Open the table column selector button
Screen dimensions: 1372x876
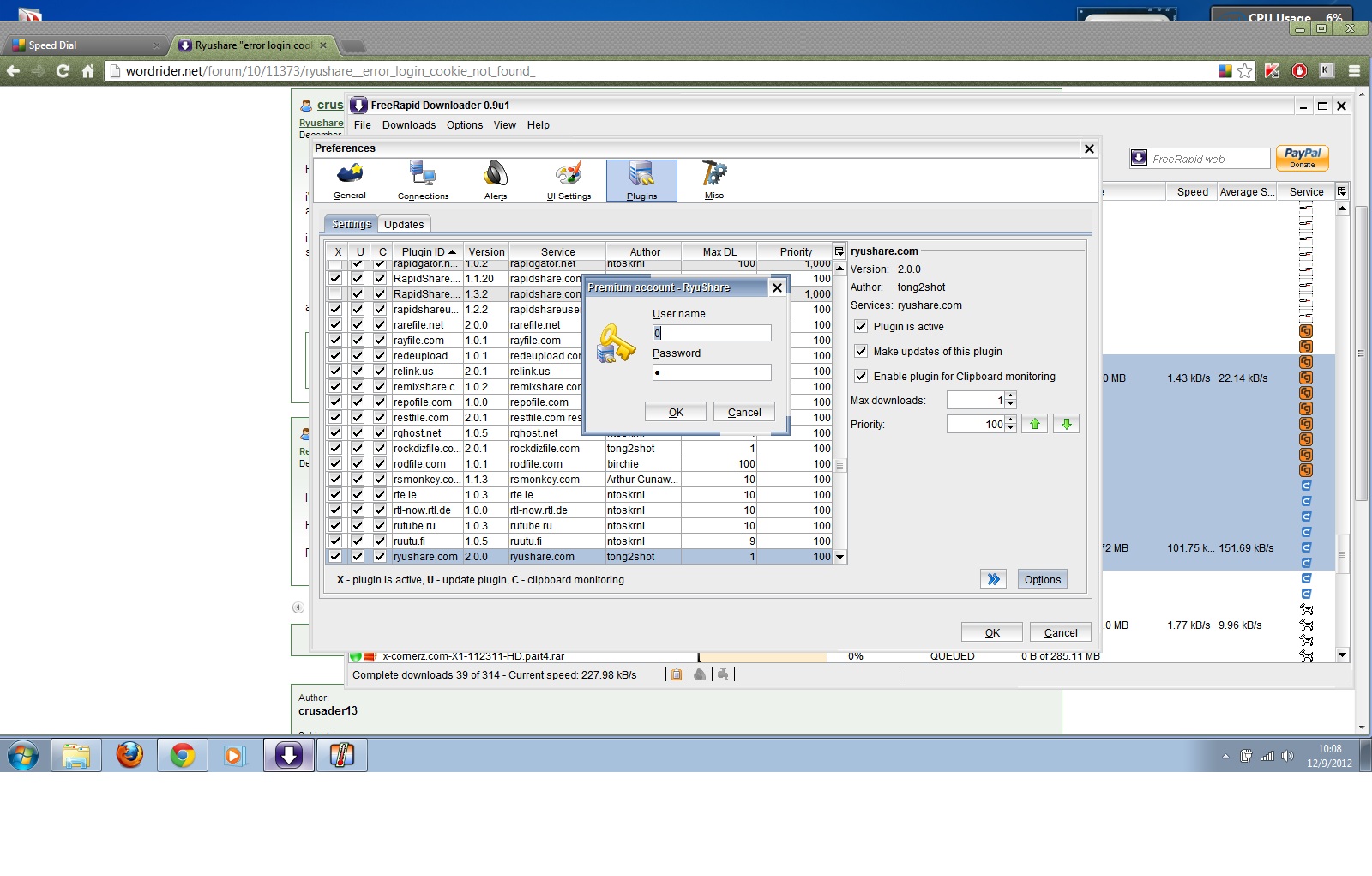[x=839, y=251]
